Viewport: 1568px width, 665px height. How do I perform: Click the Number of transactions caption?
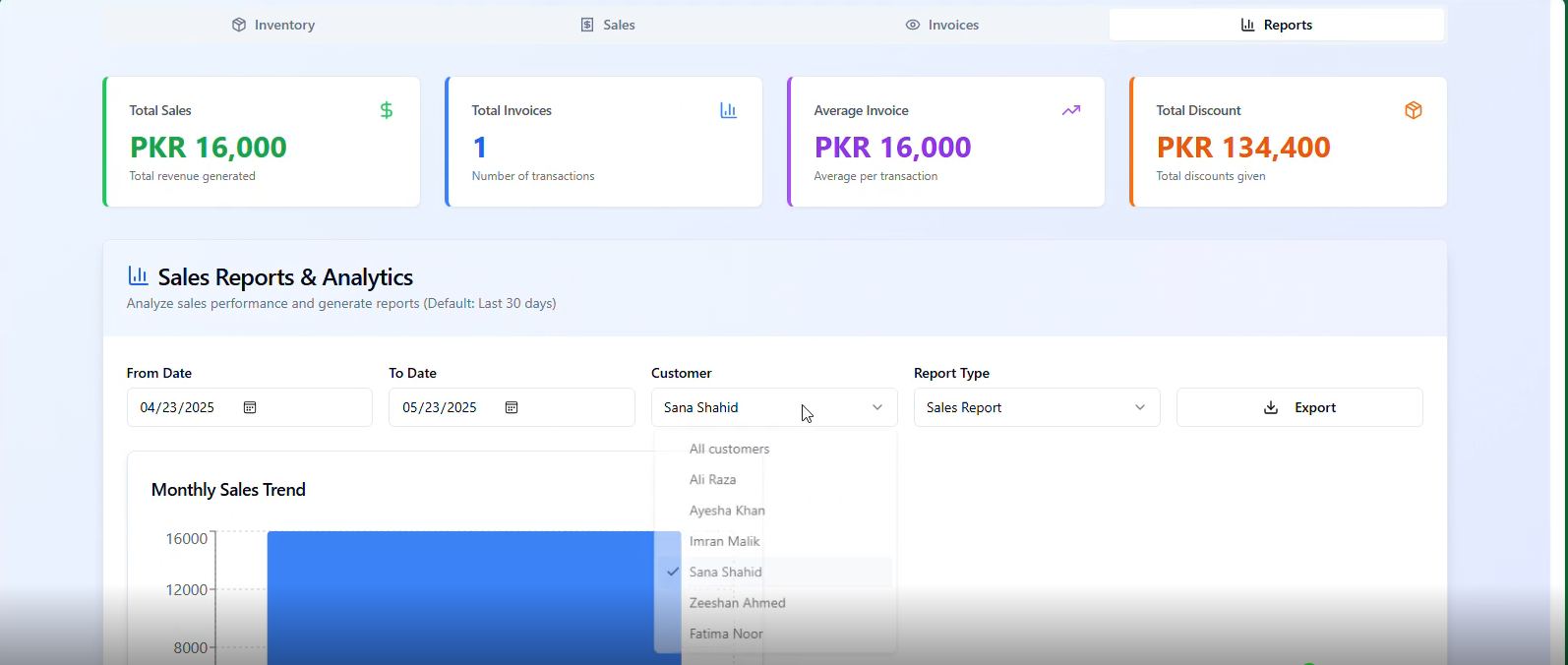tap(533, 176)
